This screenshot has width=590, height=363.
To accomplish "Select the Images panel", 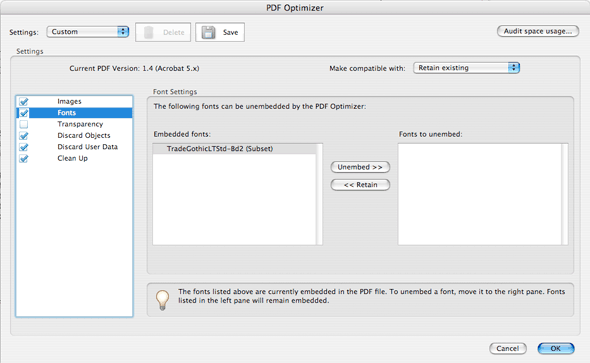I will tap(69, 101).
